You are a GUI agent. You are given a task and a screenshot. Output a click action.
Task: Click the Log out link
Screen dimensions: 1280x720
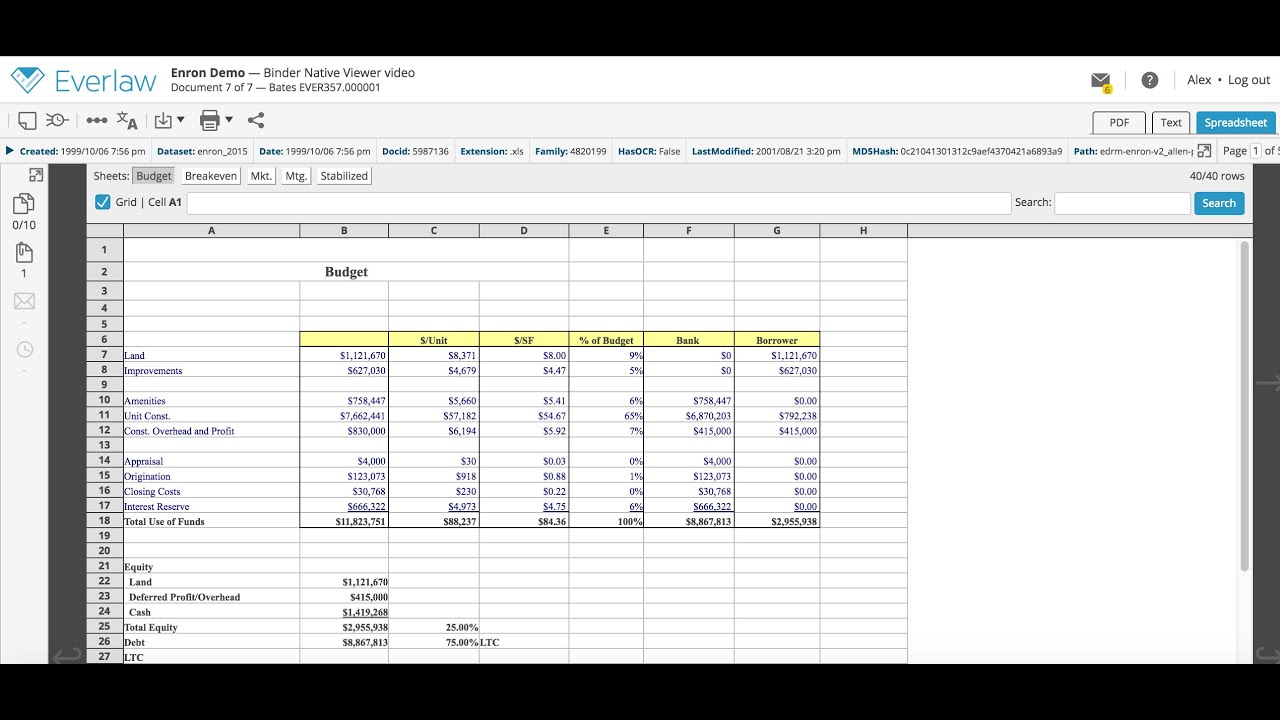coord(1249,80)
